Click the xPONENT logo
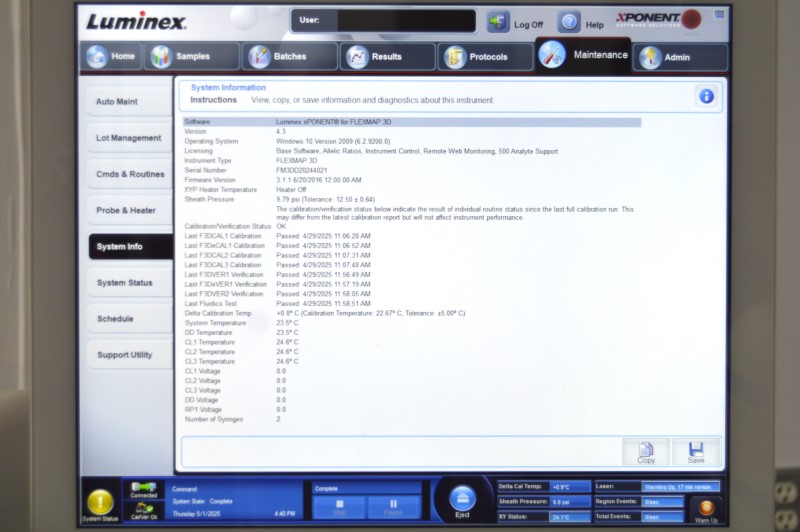This screenshot has width=800, height=532. 658,19
